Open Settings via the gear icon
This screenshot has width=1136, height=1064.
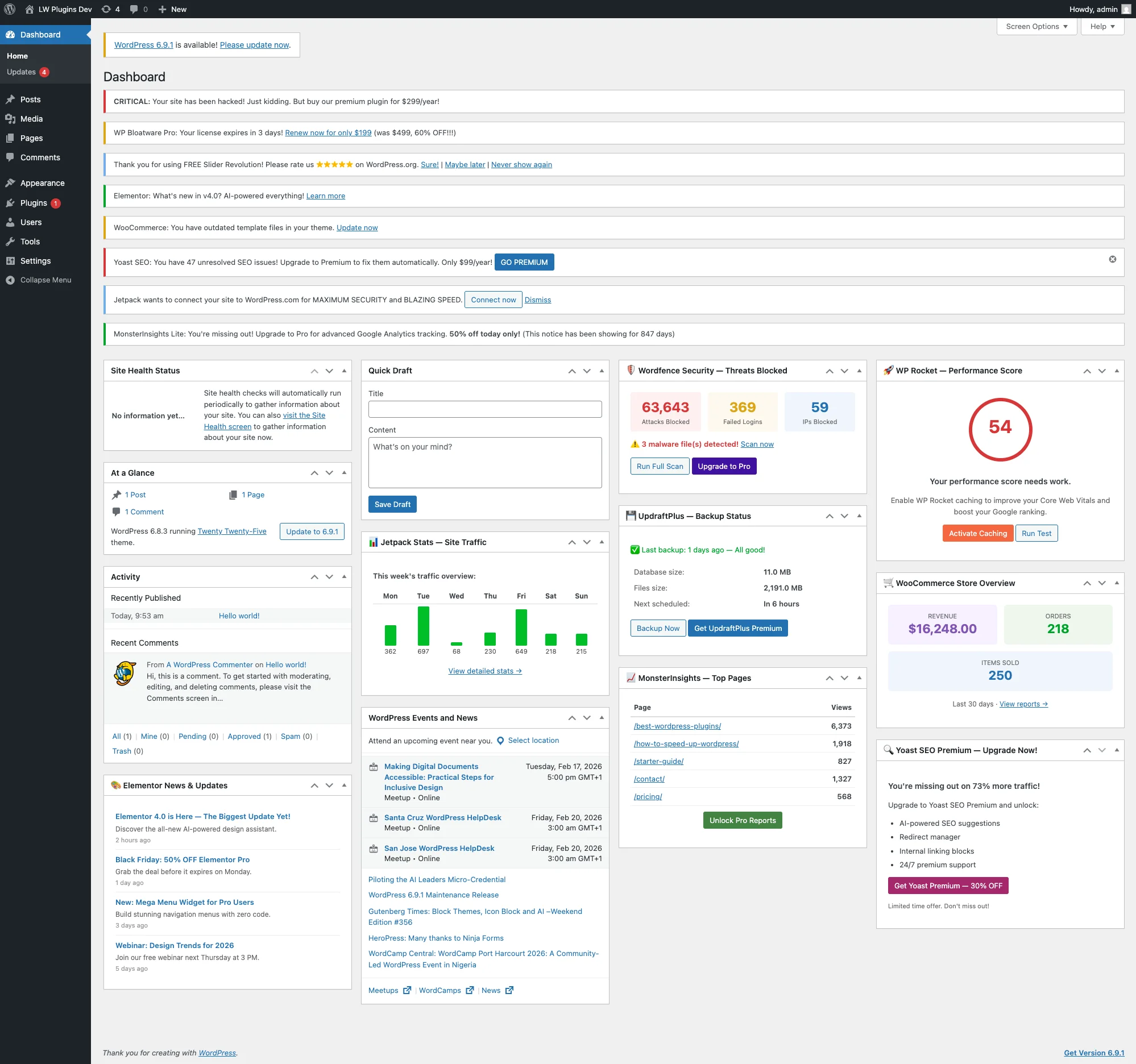click(11, 260)
